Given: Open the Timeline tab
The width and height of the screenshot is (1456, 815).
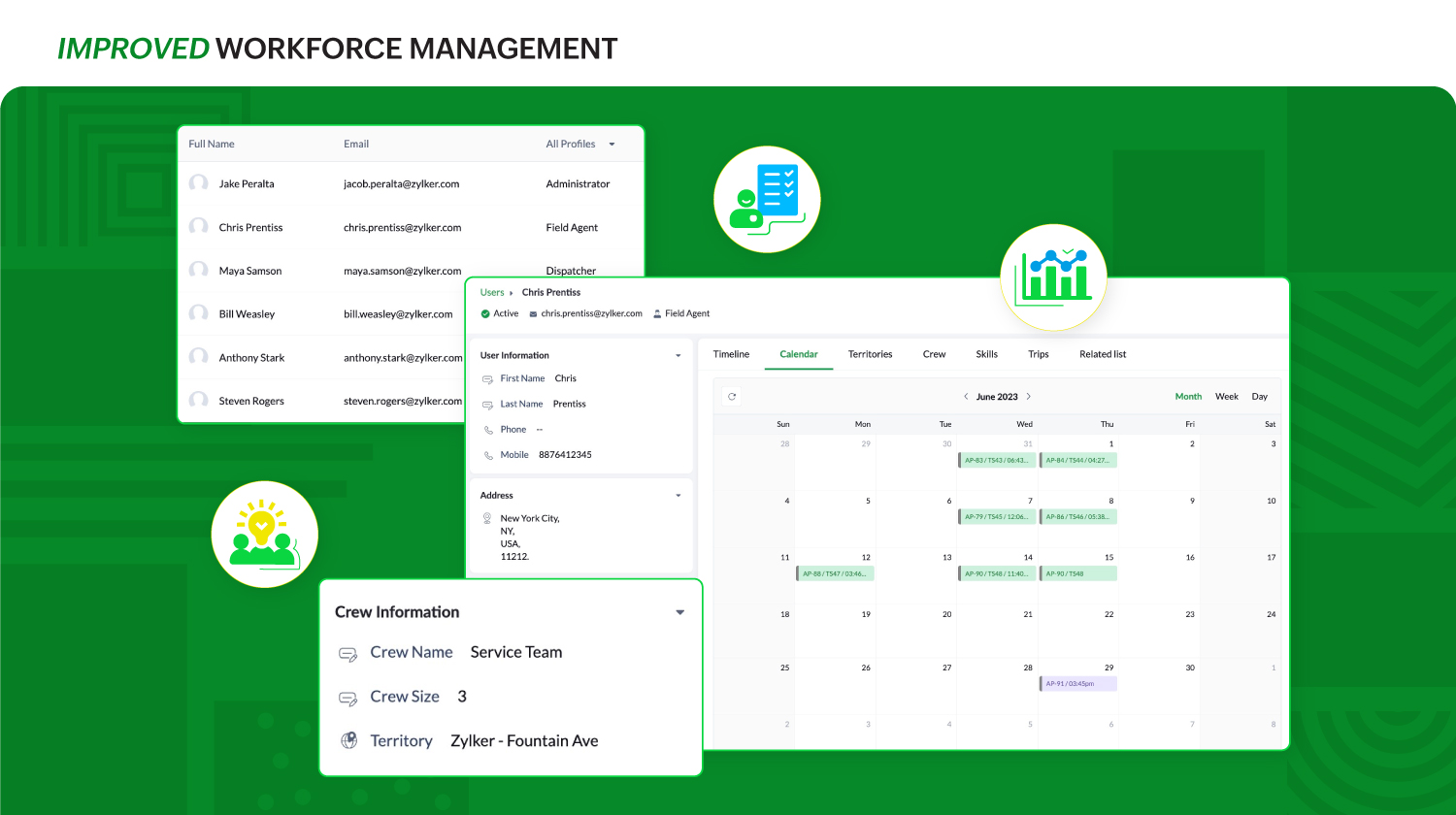Looking at the screenshot, I should (731, 354).
